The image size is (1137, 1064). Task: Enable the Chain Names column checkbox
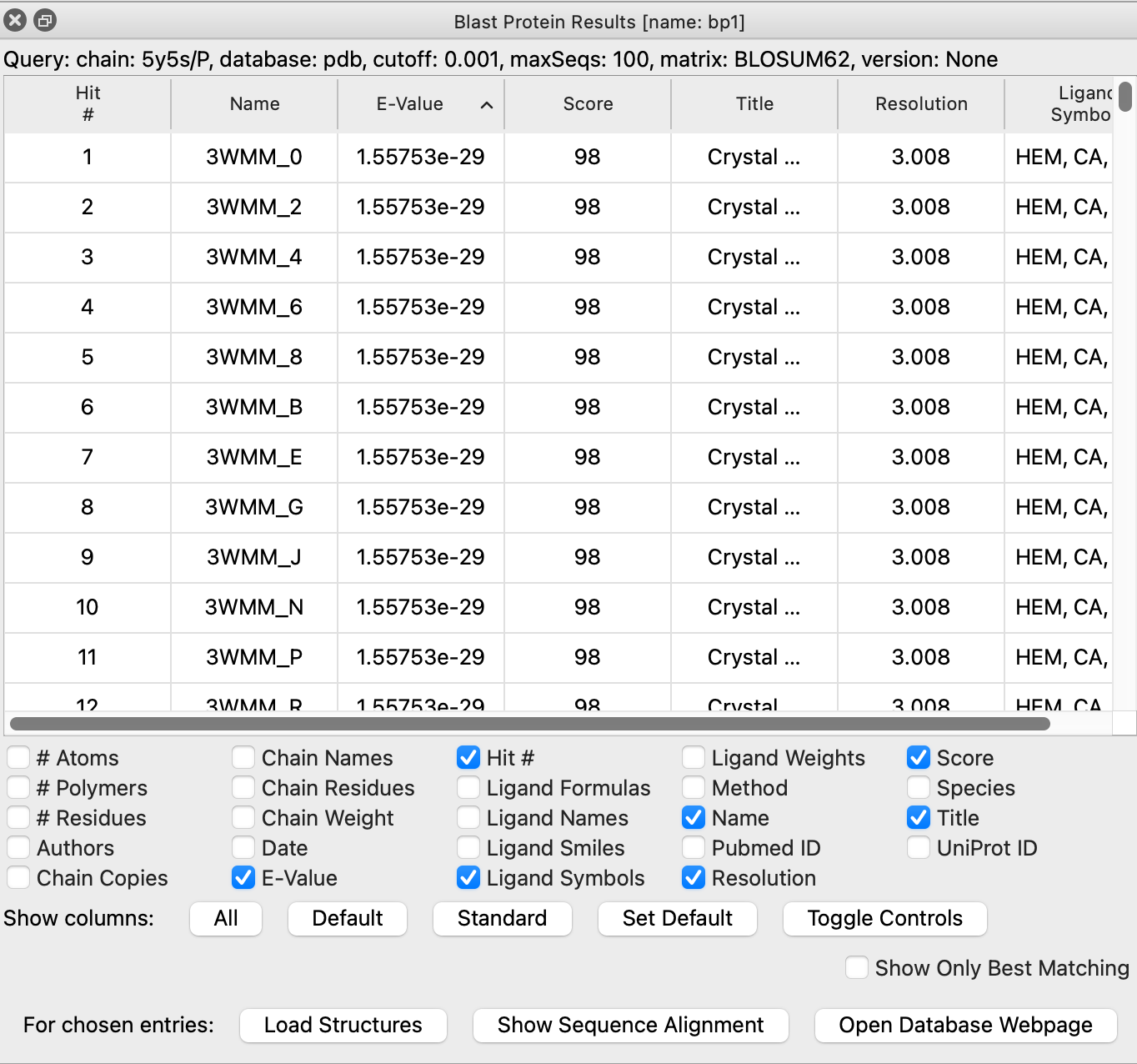(x=243, y=757)
